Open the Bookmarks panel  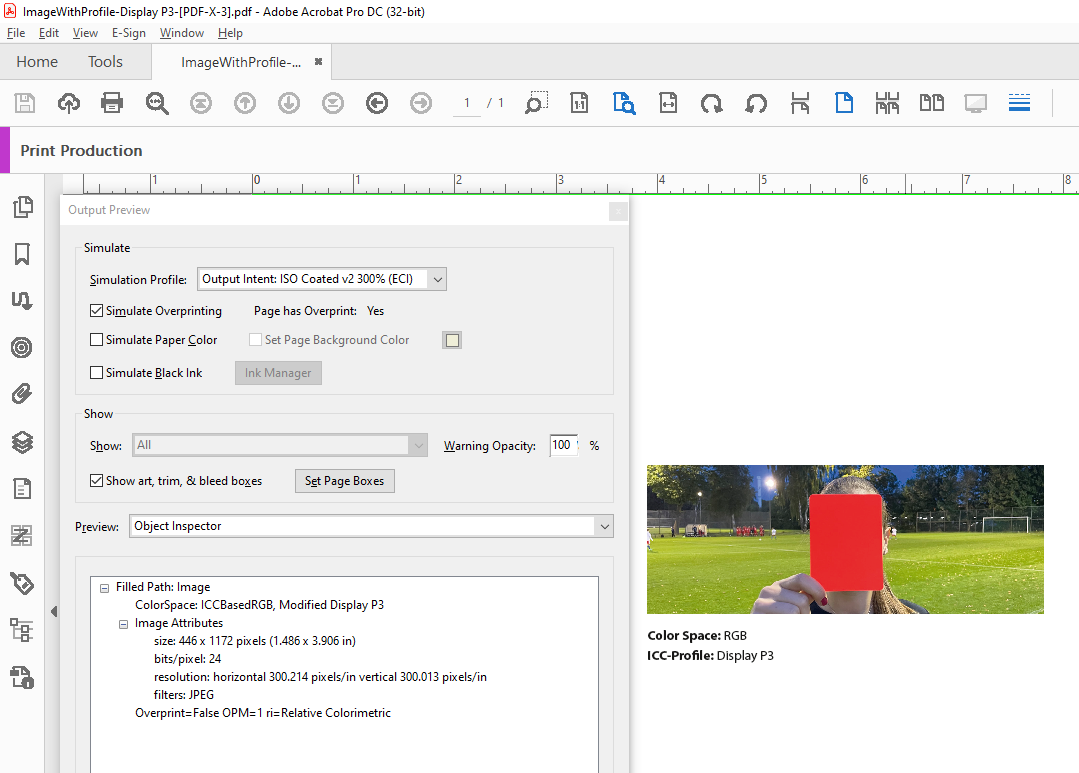[x=24, y=254]
